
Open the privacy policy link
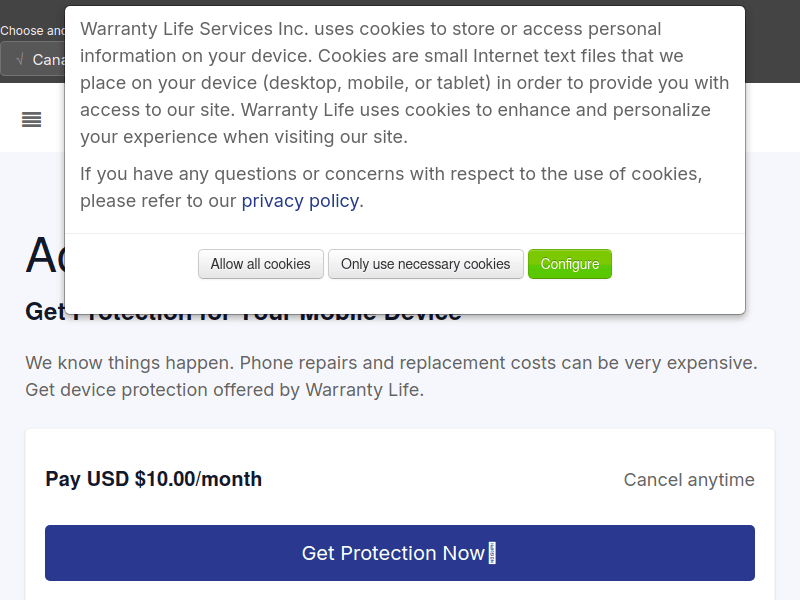click(300, 201)
